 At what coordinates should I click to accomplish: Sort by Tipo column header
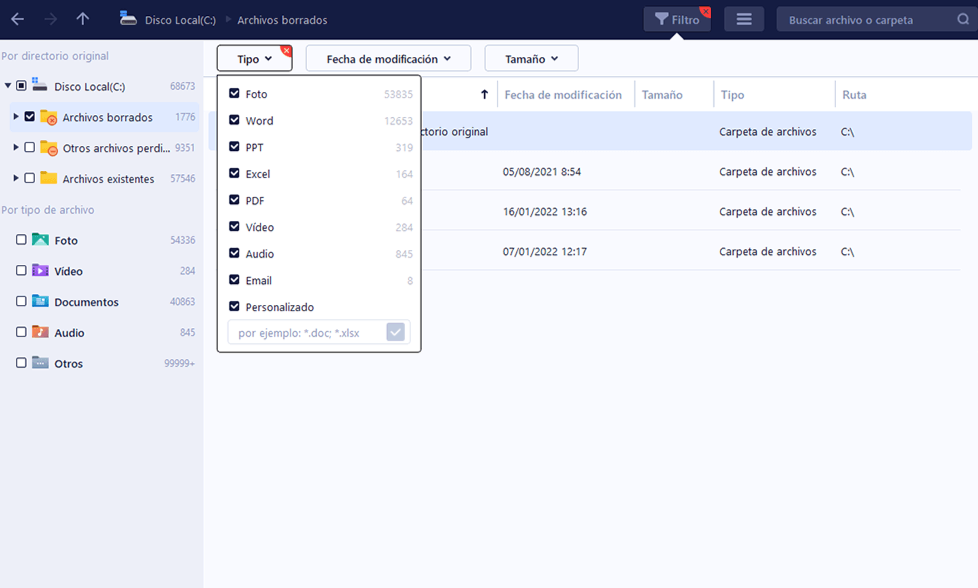click(732, 95)
